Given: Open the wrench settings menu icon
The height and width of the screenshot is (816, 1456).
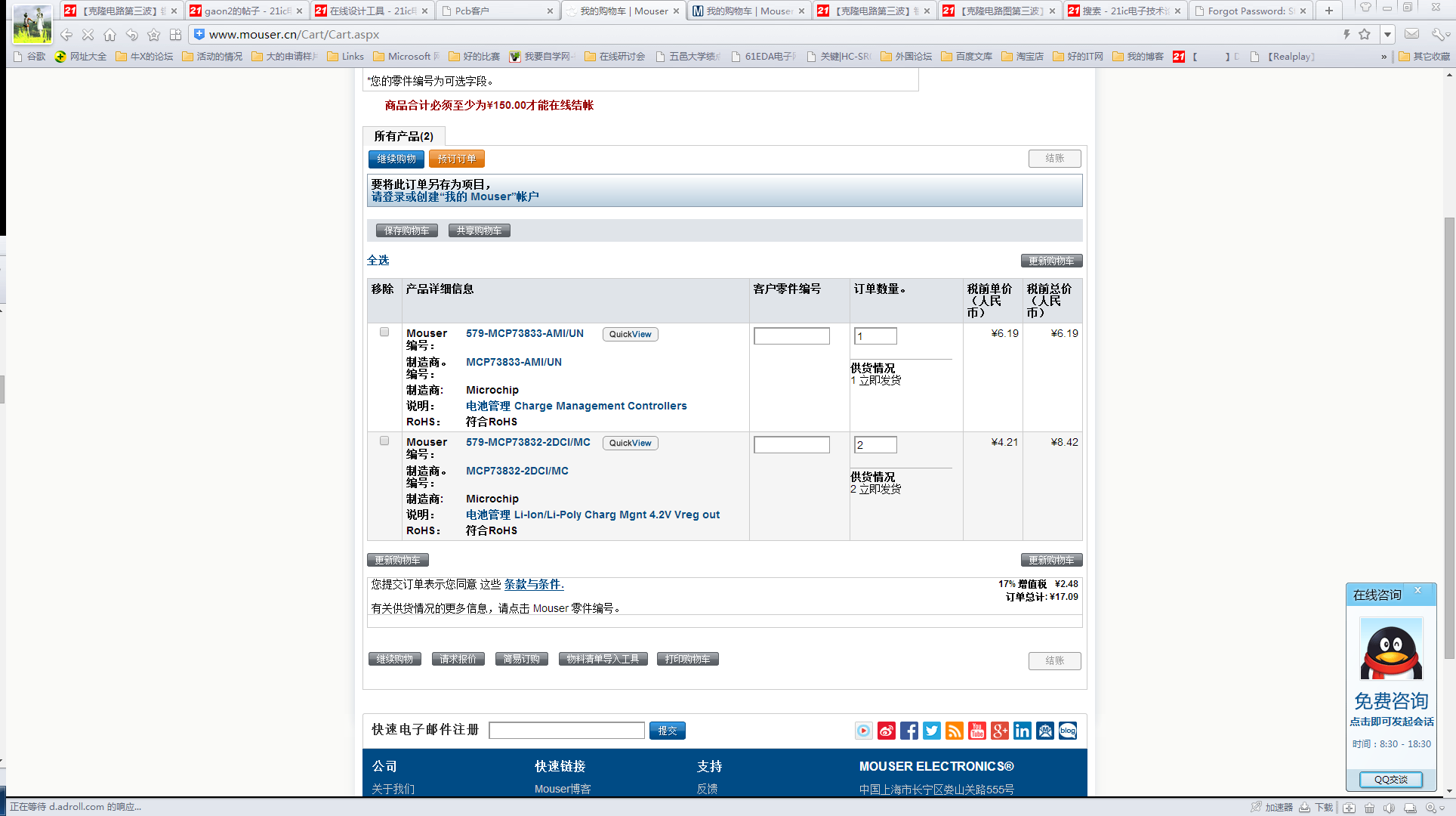Looking at the screenshot, I should tap(1439, 34).
